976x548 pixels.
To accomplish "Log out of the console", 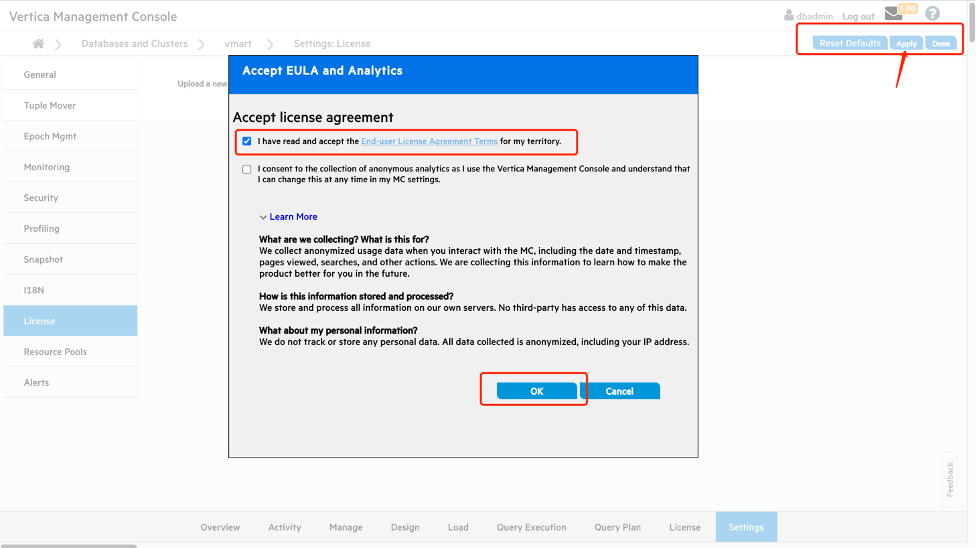I will point(858,16).
